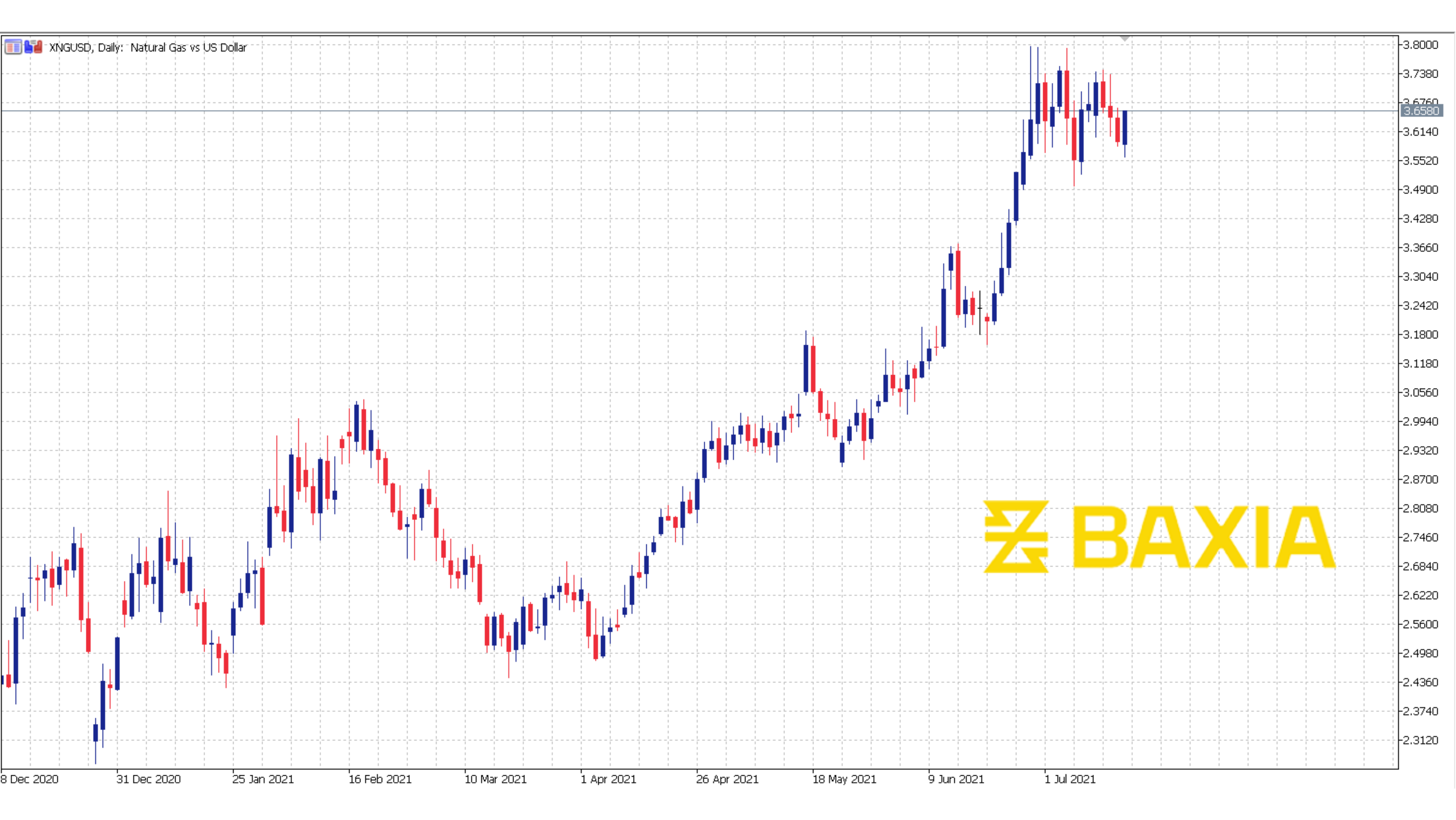Click the 1 Jul 2021 date label
Screen dimensions: 1456x820
1070,779
